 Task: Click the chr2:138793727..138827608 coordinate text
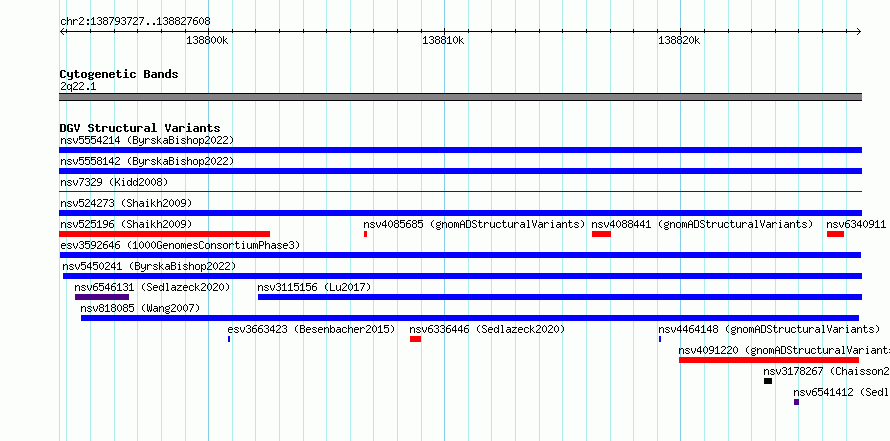click(x=135, y=22)
